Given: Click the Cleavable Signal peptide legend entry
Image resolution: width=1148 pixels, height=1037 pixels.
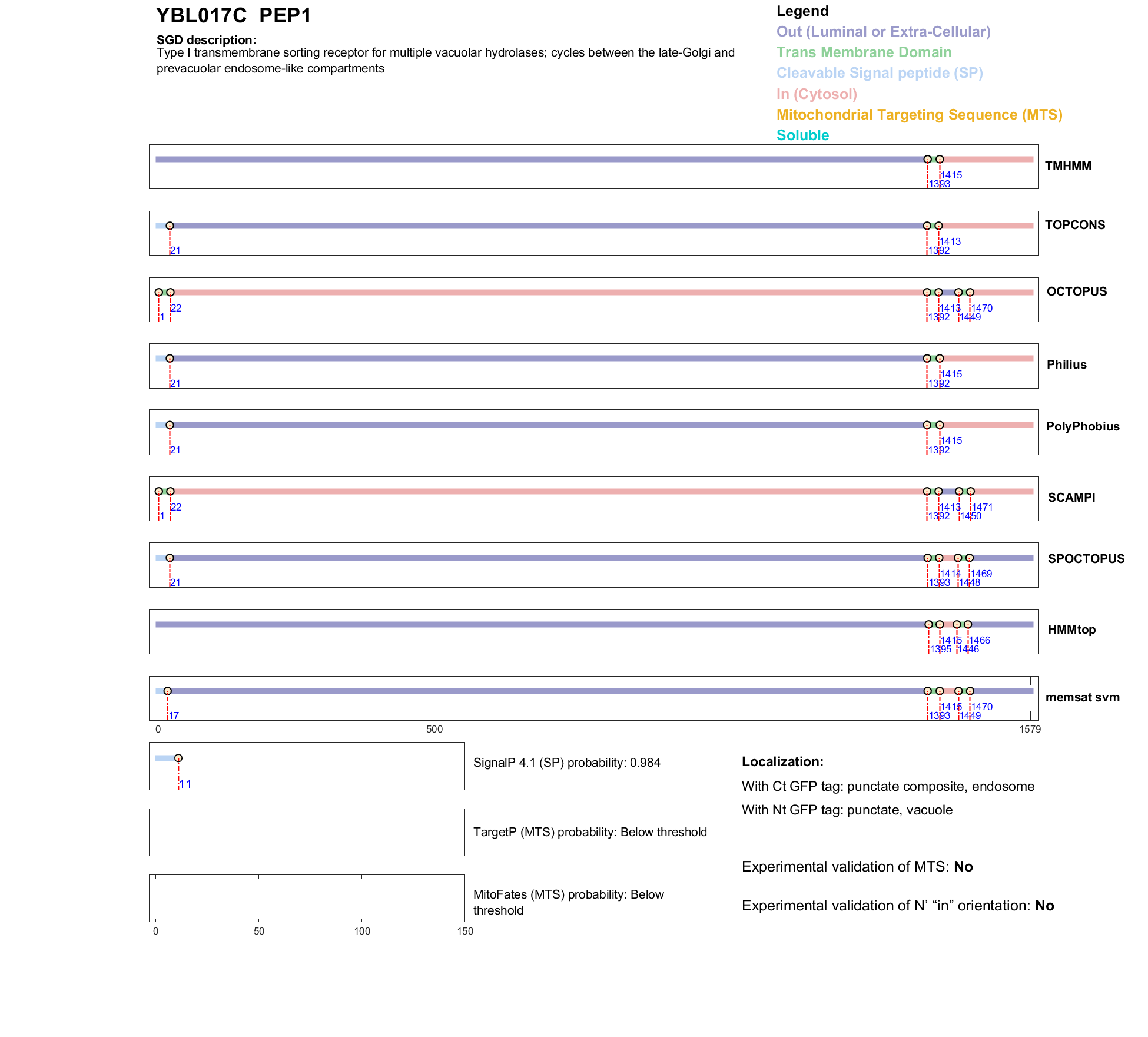Looking at the screenshot, I should click(x=880, y=73).
